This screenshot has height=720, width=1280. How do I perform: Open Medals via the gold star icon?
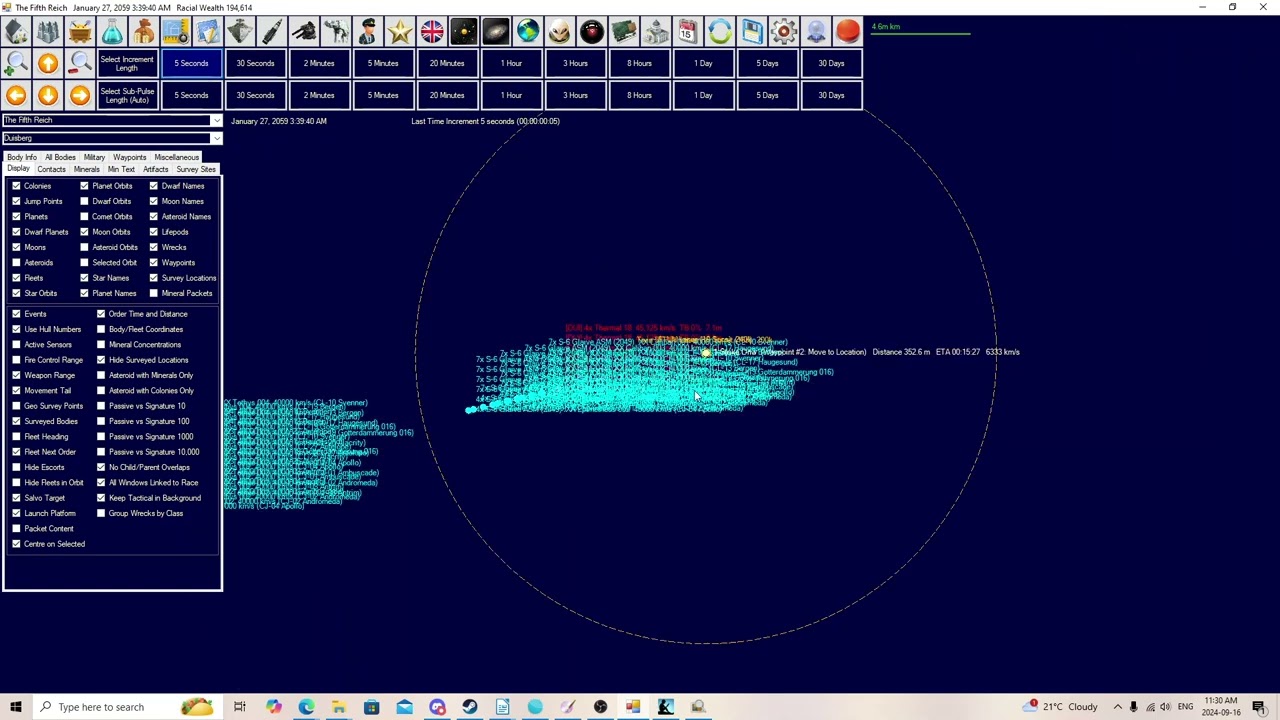click(400, 32)
